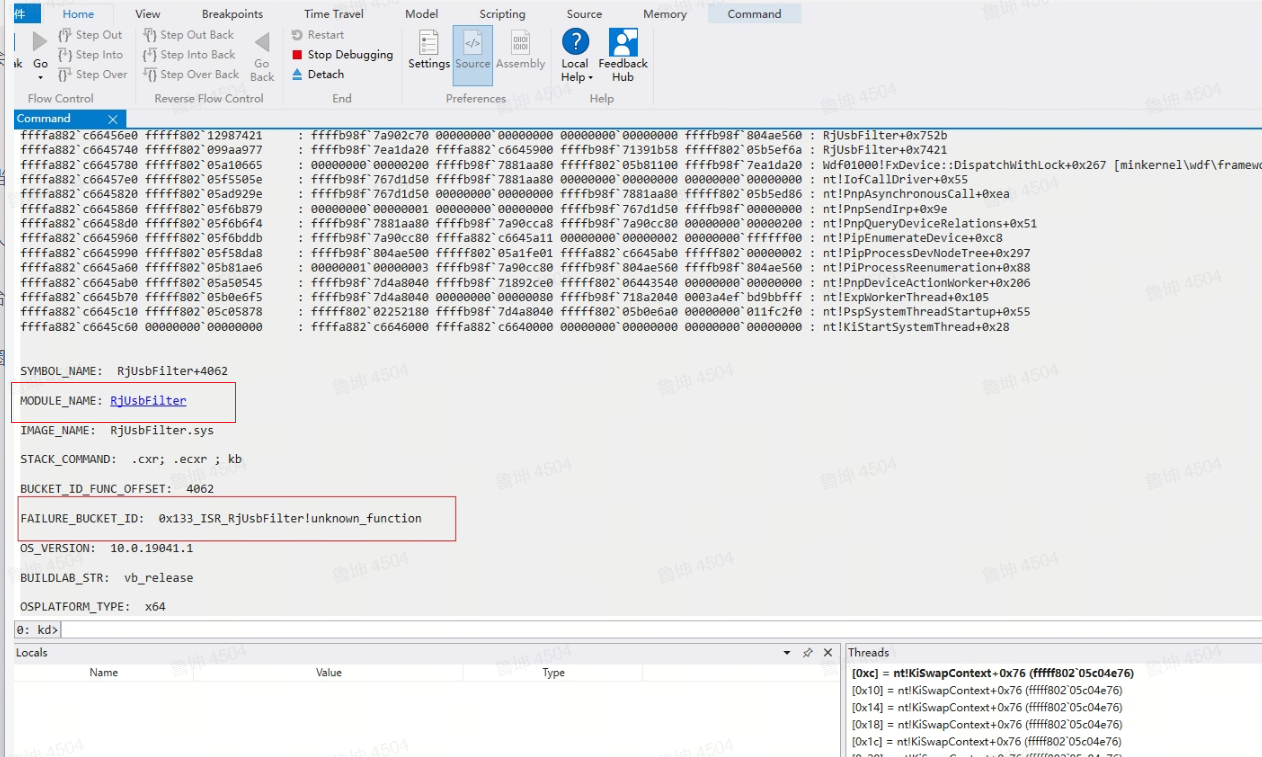Pin the Locals panel
This screenshot has height=757, width=1262.
point(807,653)
